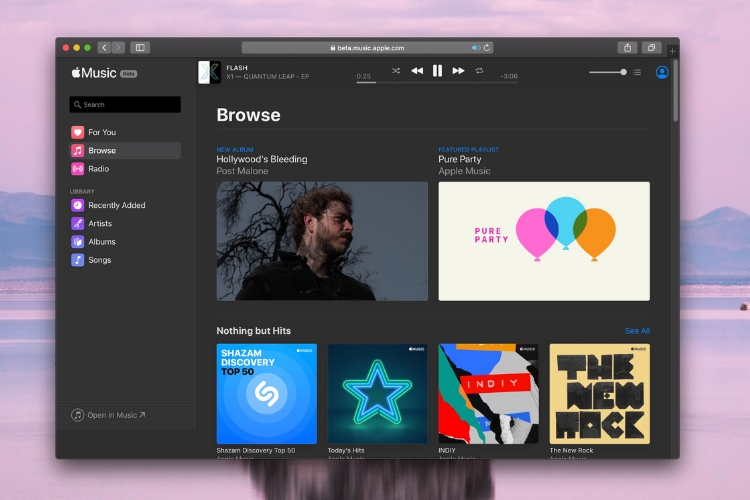
Task: Open The New Rock playlist artwork
Action: (599, 394)
